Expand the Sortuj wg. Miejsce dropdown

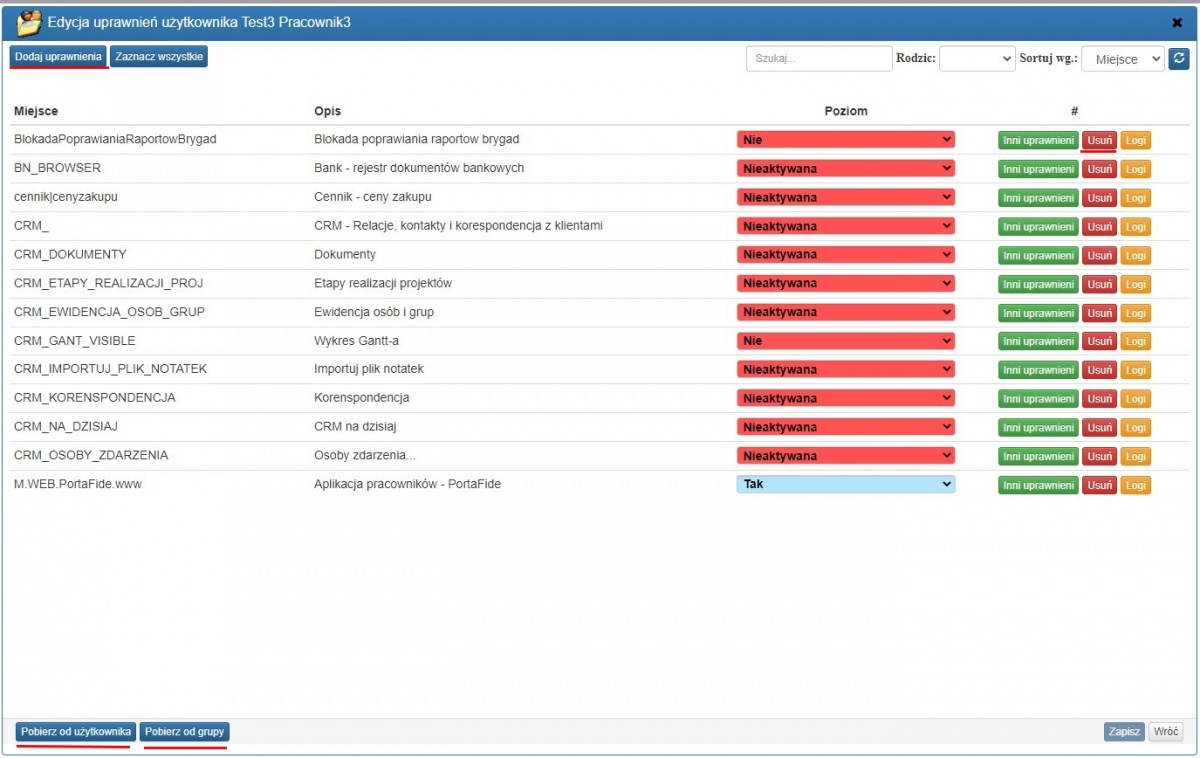[x=1123, y=59]
